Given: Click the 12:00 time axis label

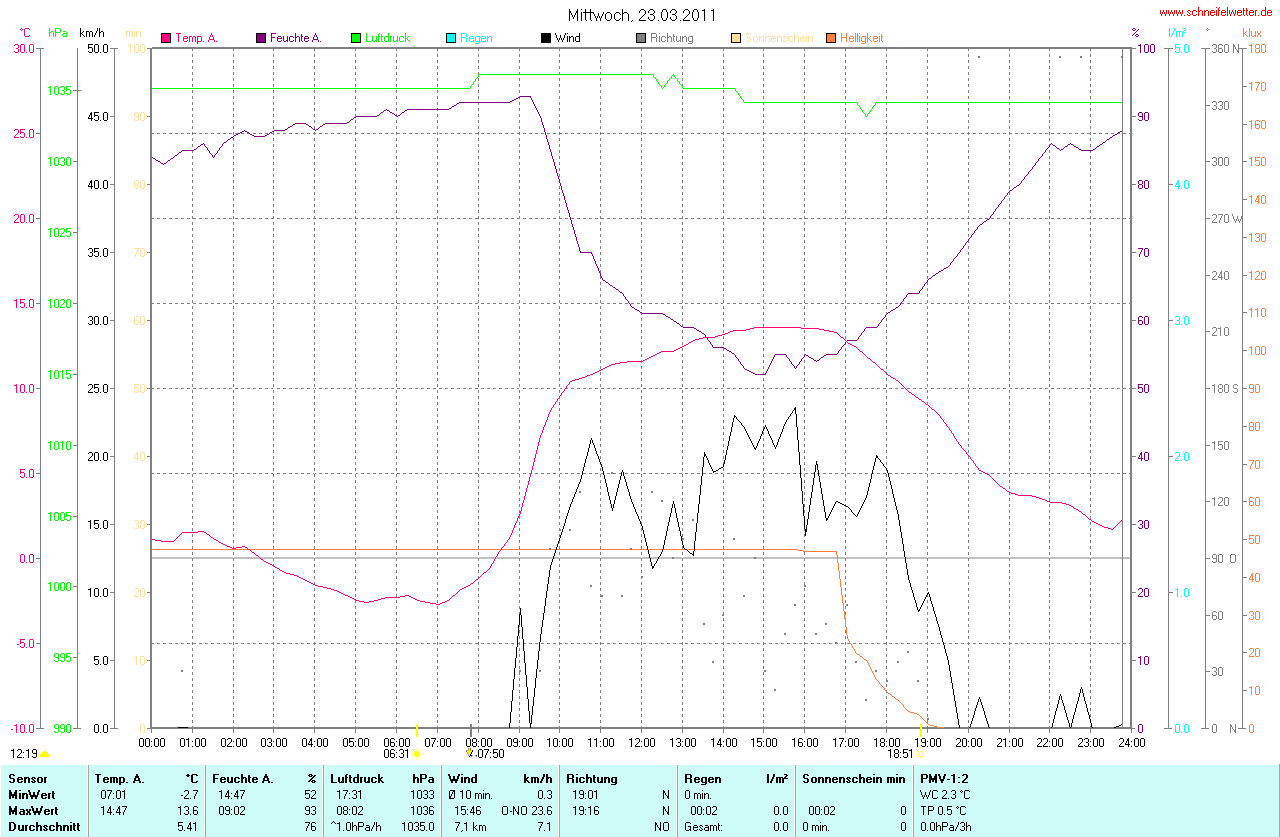Looking at the screenshot, I should pos(641,743).
